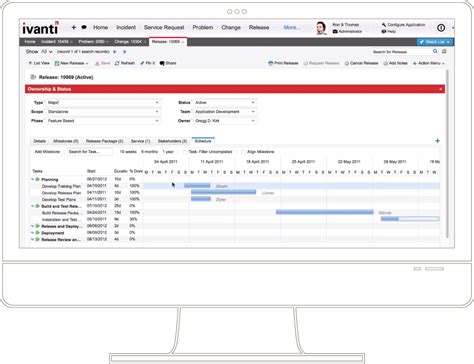
Task: Collapse the Ownership & Status section arrow
Action: [440, 89]
